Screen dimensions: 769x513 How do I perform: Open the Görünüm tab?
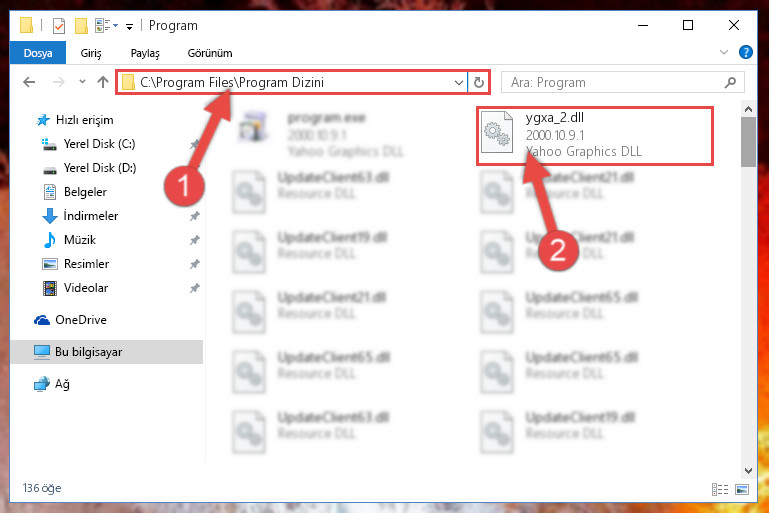pos(210,53)
